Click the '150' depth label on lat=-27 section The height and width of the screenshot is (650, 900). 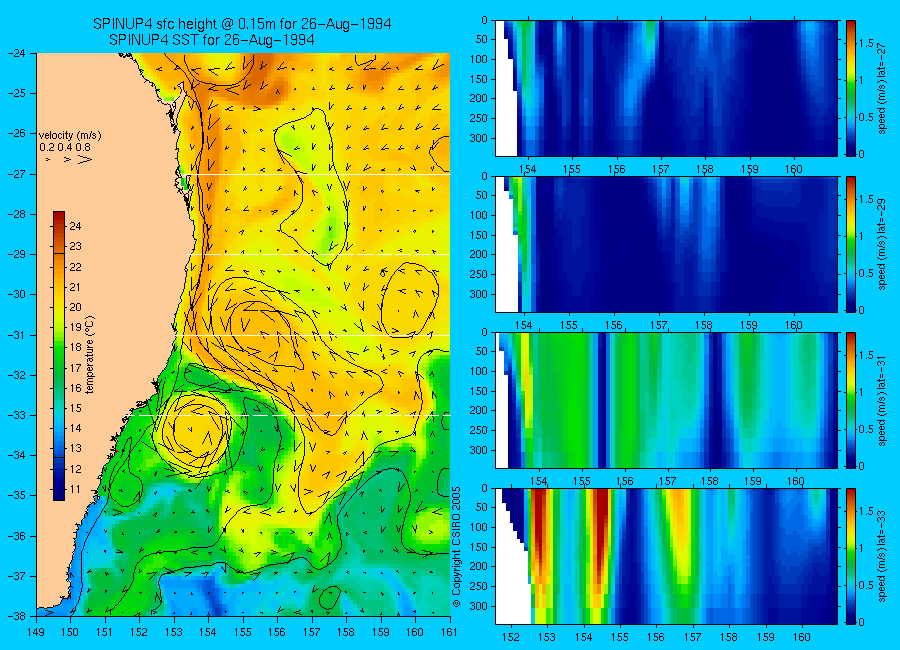479,79
